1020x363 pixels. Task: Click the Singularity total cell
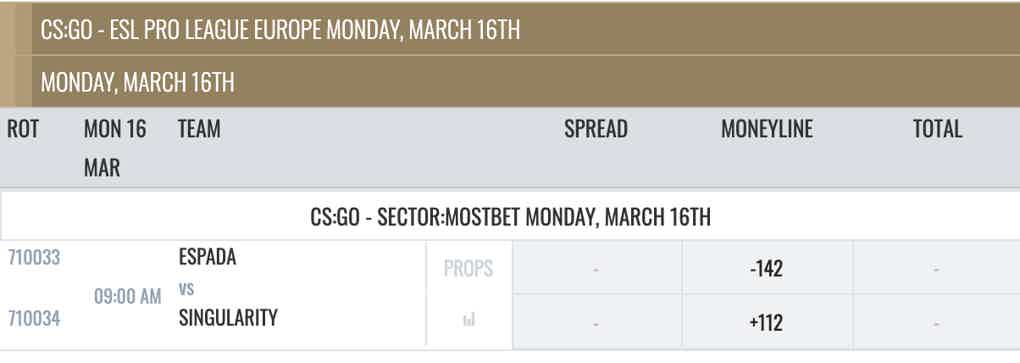[x=937, y=322]
